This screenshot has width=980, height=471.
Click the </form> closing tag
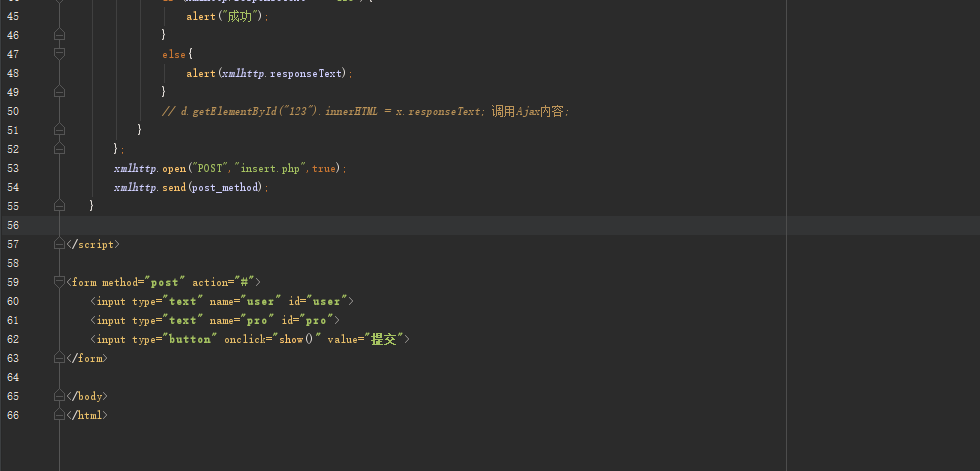pos(87,359)
